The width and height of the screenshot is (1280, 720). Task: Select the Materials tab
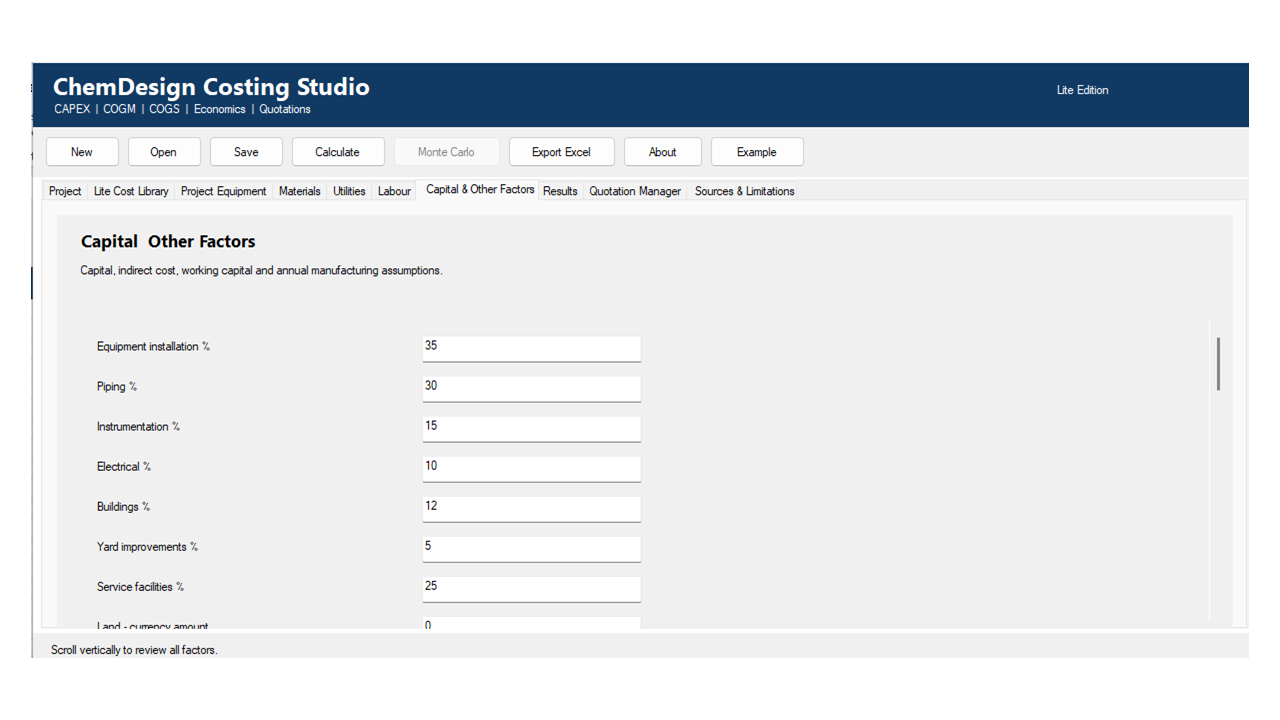pos(300,191)
